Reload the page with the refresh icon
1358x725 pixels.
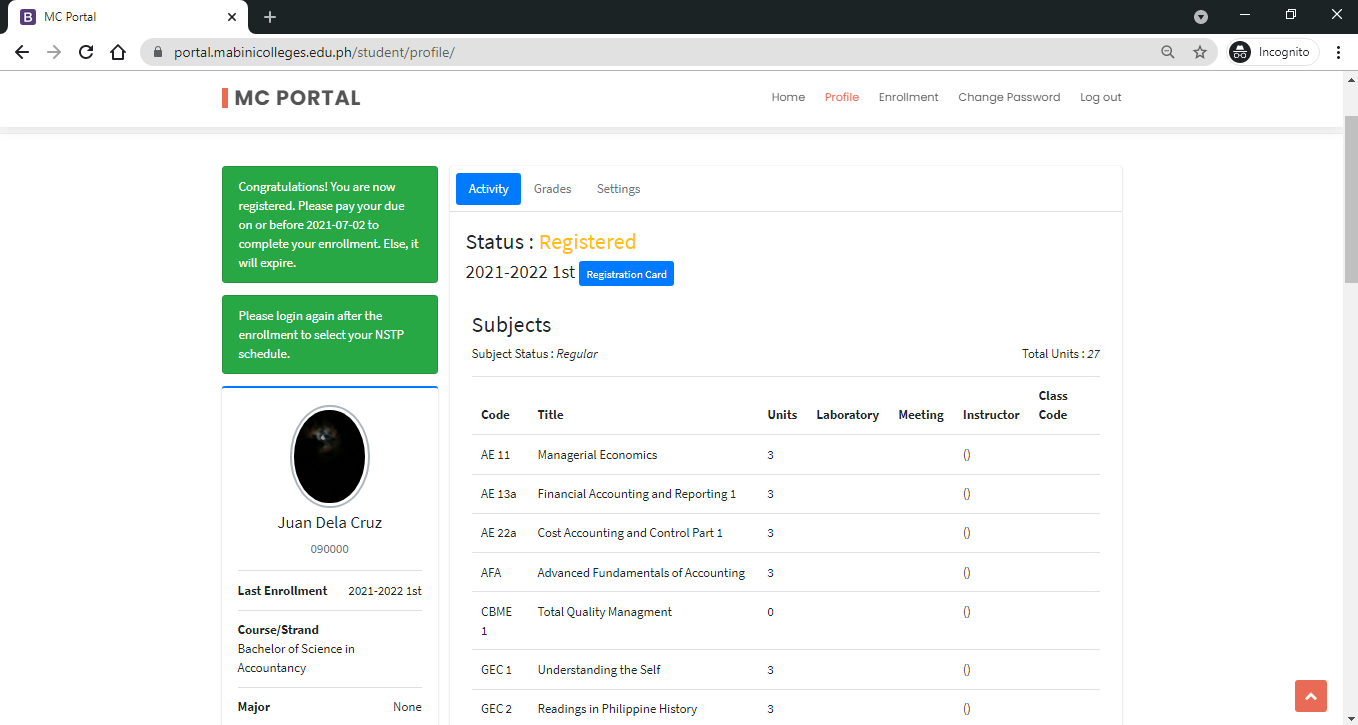(x=86, y=52)
